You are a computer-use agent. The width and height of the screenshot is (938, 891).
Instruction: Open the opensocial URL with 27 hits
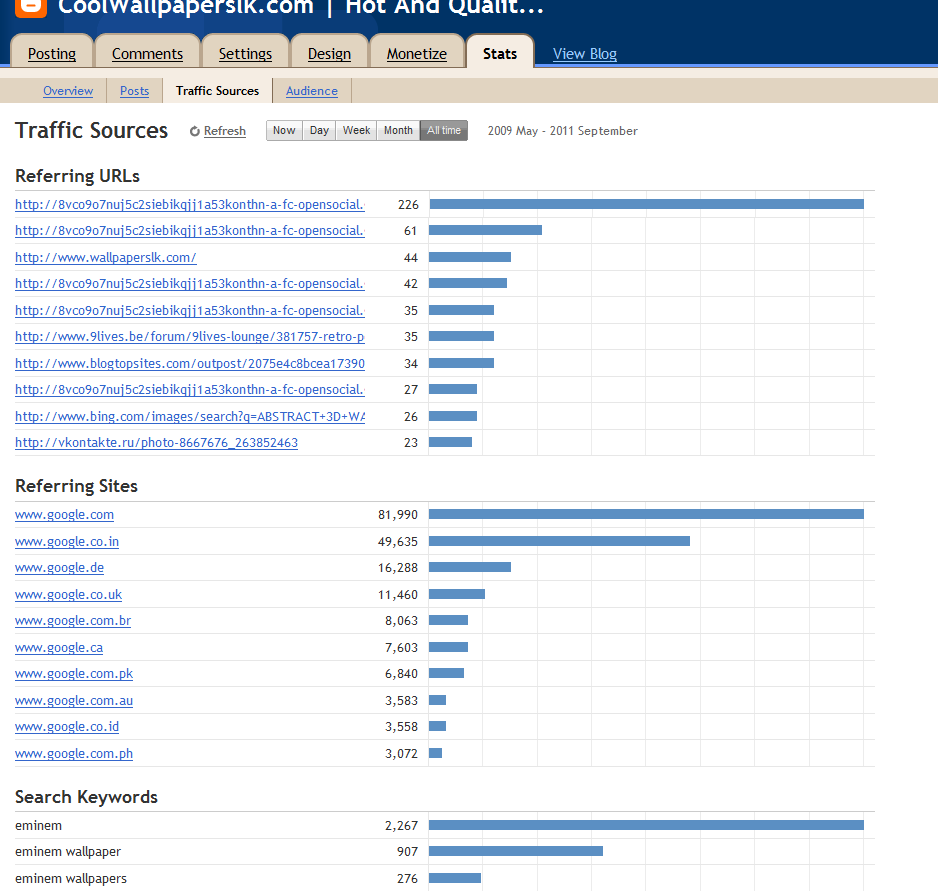[x=190, y=390]
